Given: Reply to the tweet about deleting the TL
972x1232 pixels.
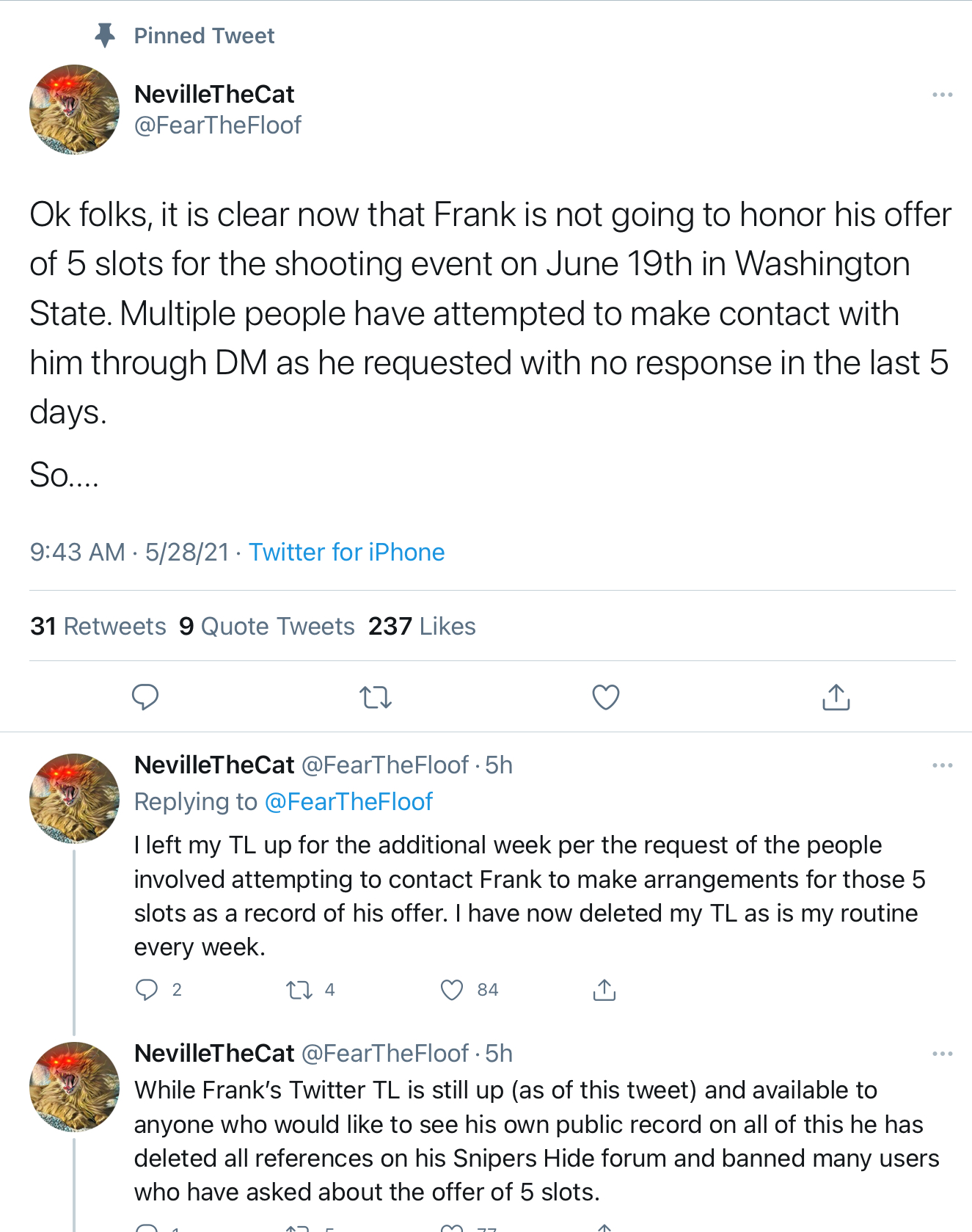Looking at the screenshot, I should pyautogui.click(x=147, y=990).
